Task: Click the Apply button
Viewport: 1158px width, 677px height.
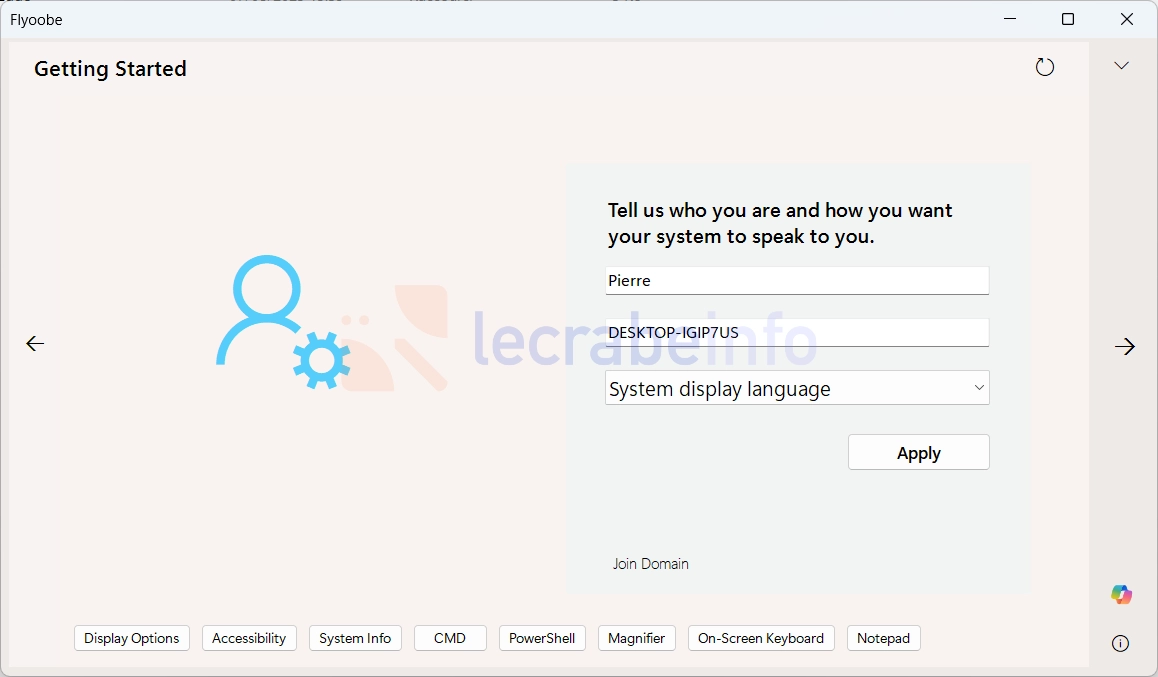Action: click(x=918, y=452)
